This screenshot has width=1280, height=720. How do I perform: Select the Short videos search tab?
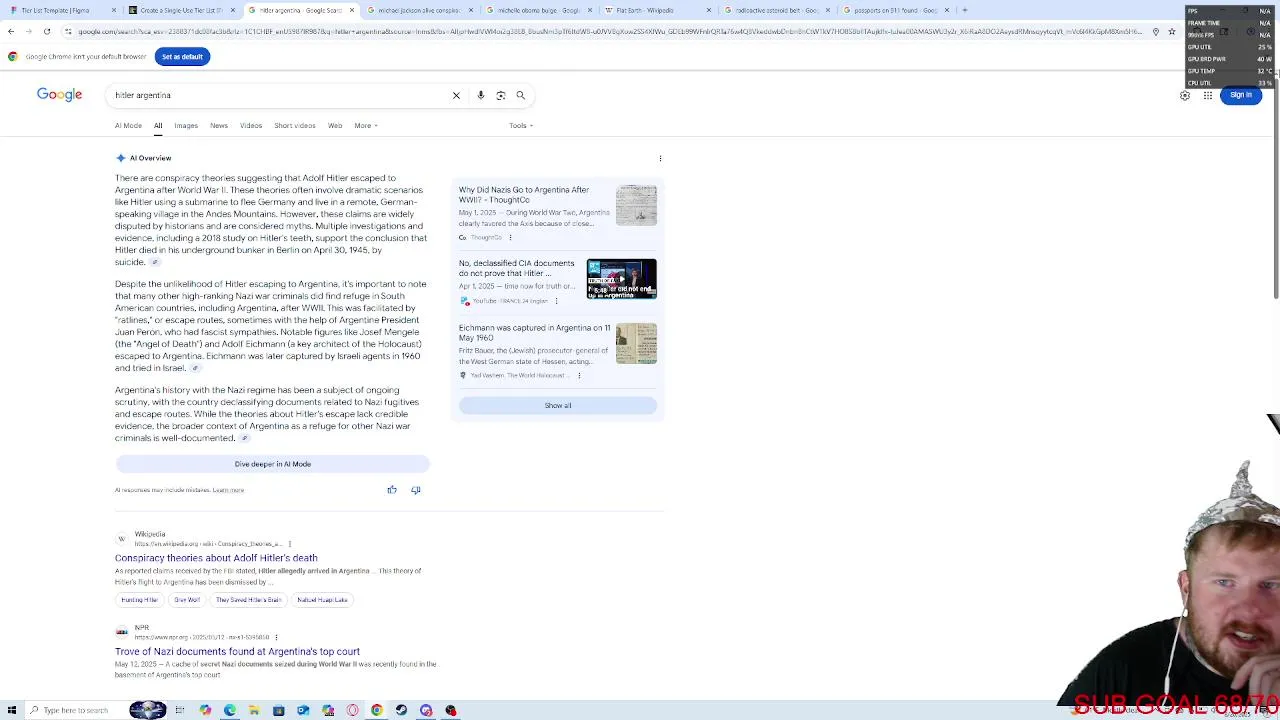pyautogui.click(x=295, y=125)
